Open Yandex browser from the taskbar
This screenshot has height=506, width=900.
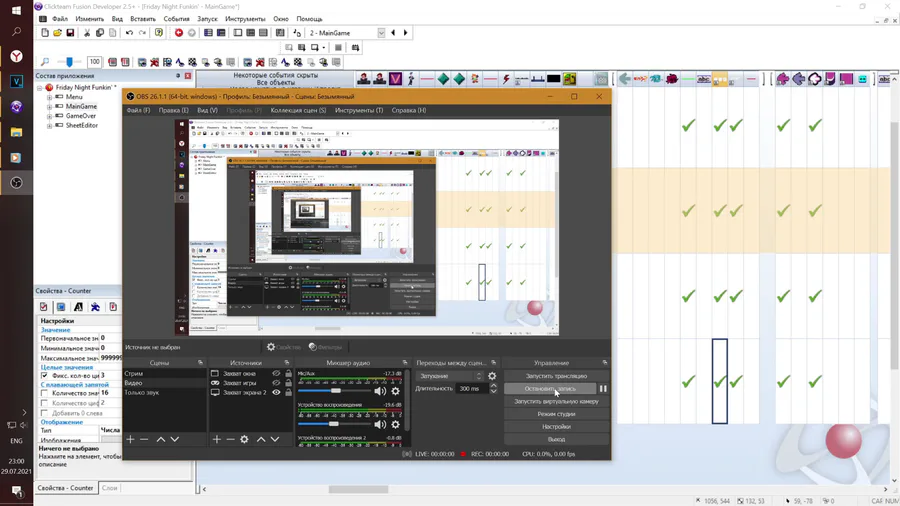coord(16,56)
